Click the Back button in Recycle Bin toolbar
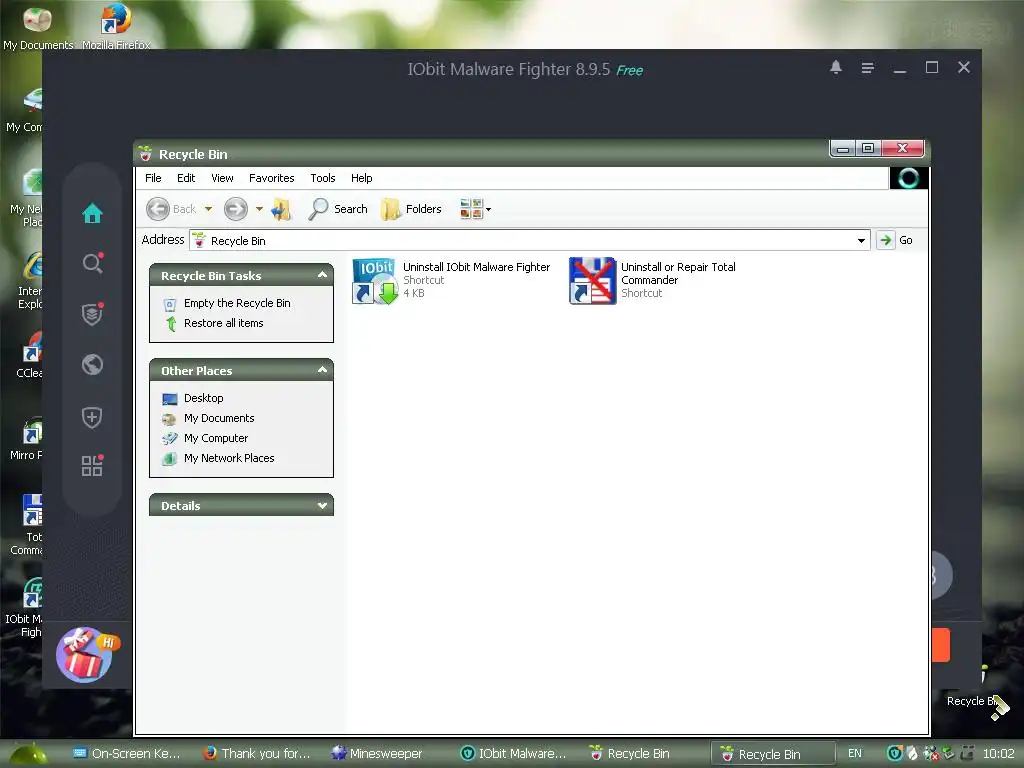 171,209
